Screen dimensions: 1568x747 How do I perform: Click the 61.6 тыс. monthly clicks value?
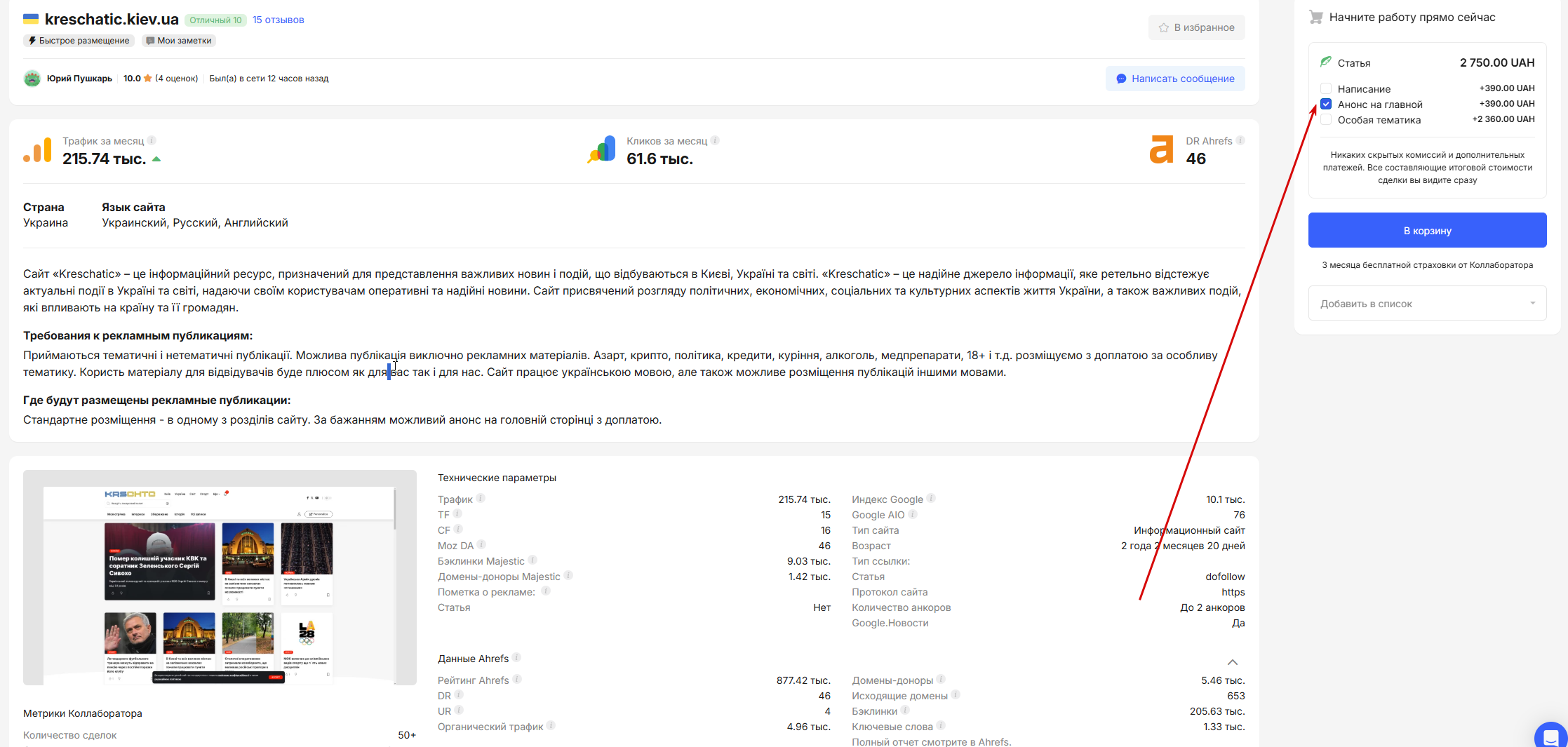pos(659,159)
